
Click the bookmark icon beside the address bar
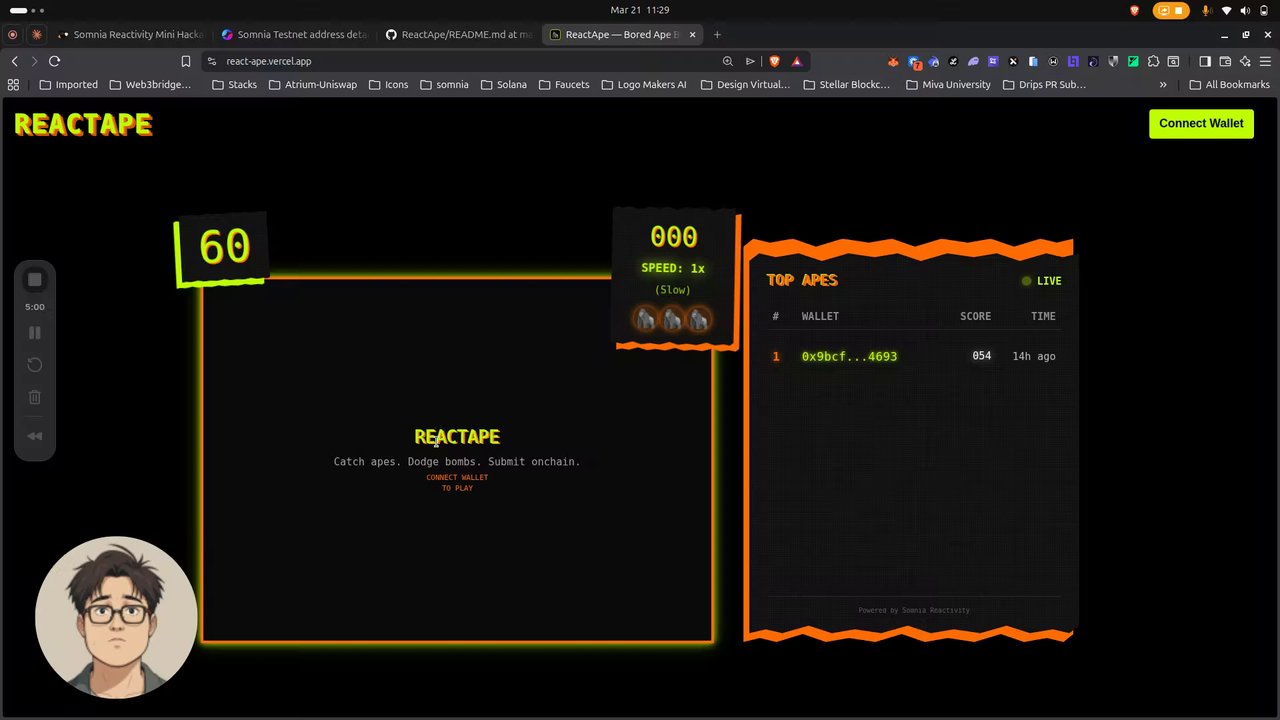point(185,61)
